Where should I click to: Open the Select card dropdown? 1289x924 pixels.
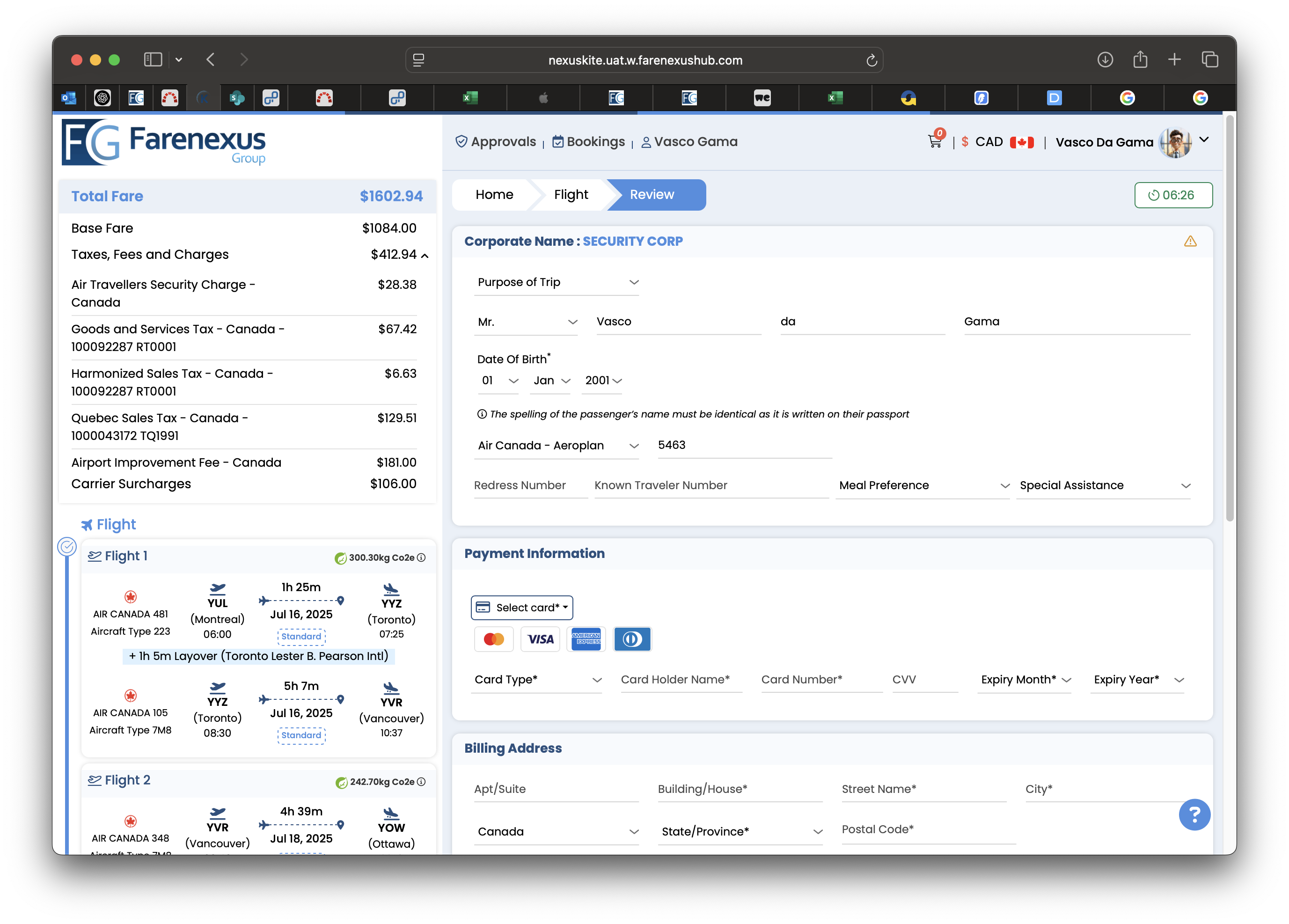coord(522,608)
